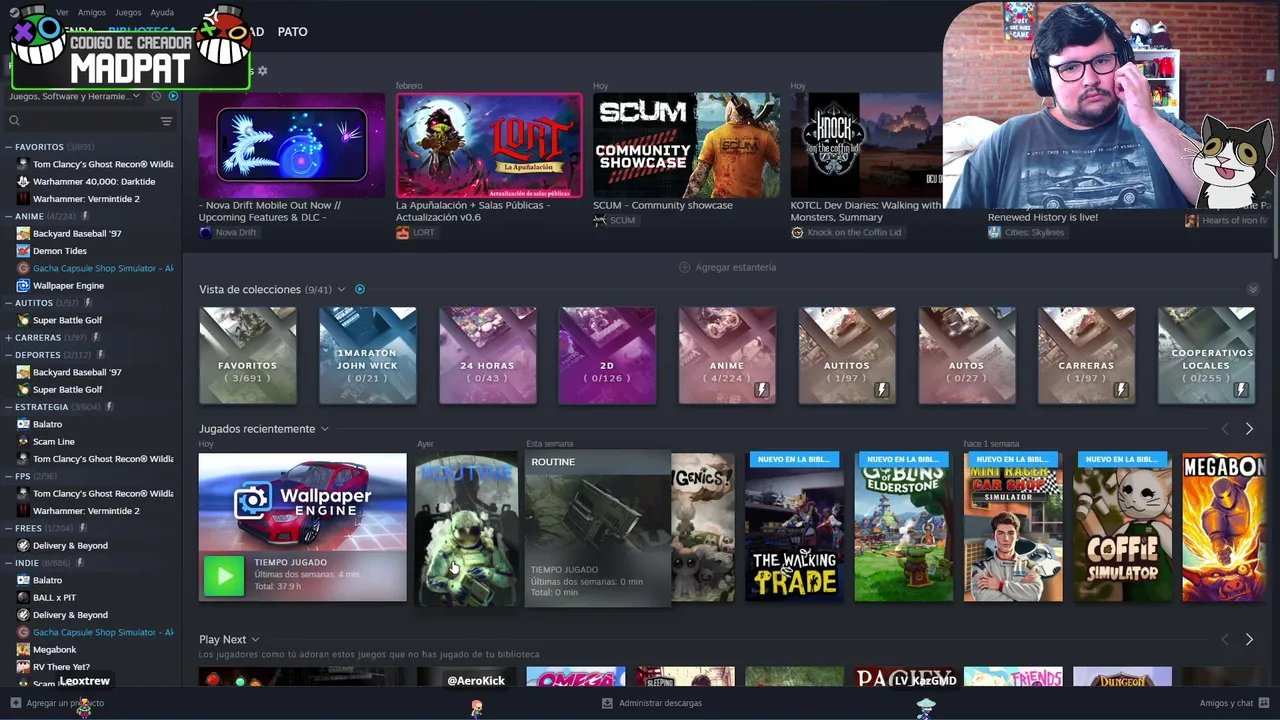1280x720 pixels.
Task: Collapse the FAVORITOS category in sidebar
Action: tap(8, 147)
